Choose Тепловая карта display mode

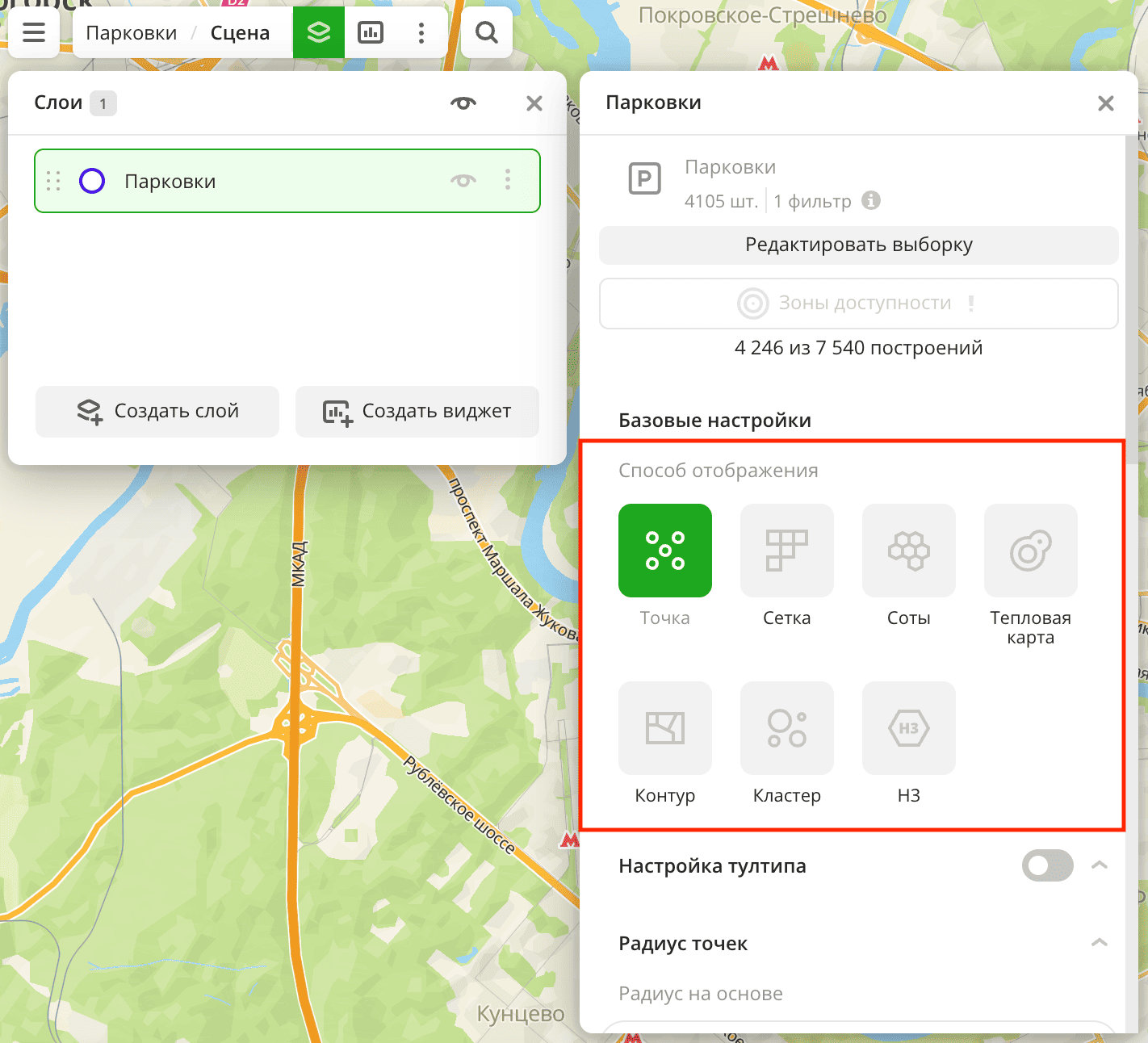(1030, 551)
